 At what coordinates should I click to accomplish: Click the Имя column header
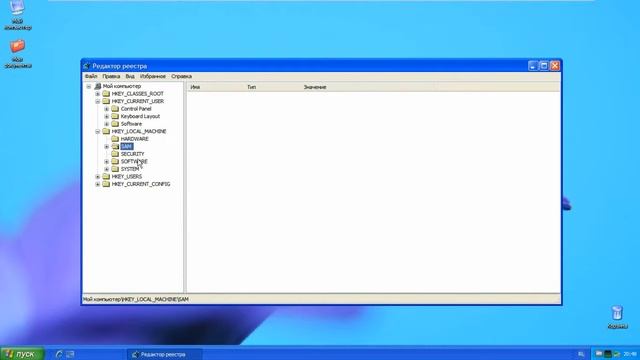pyautogui.click(x=215, y=87)
